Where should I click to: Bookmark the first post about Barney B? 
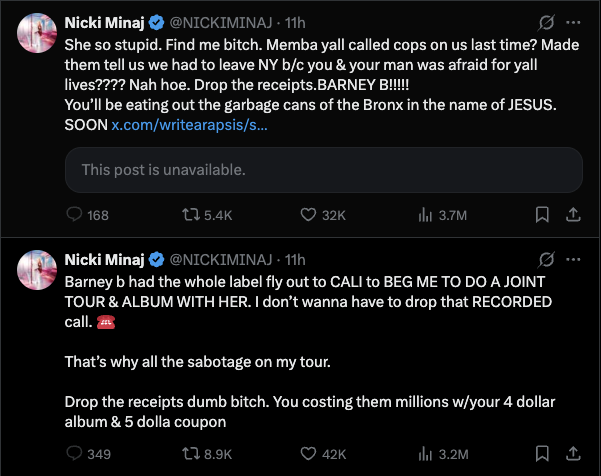541,214
